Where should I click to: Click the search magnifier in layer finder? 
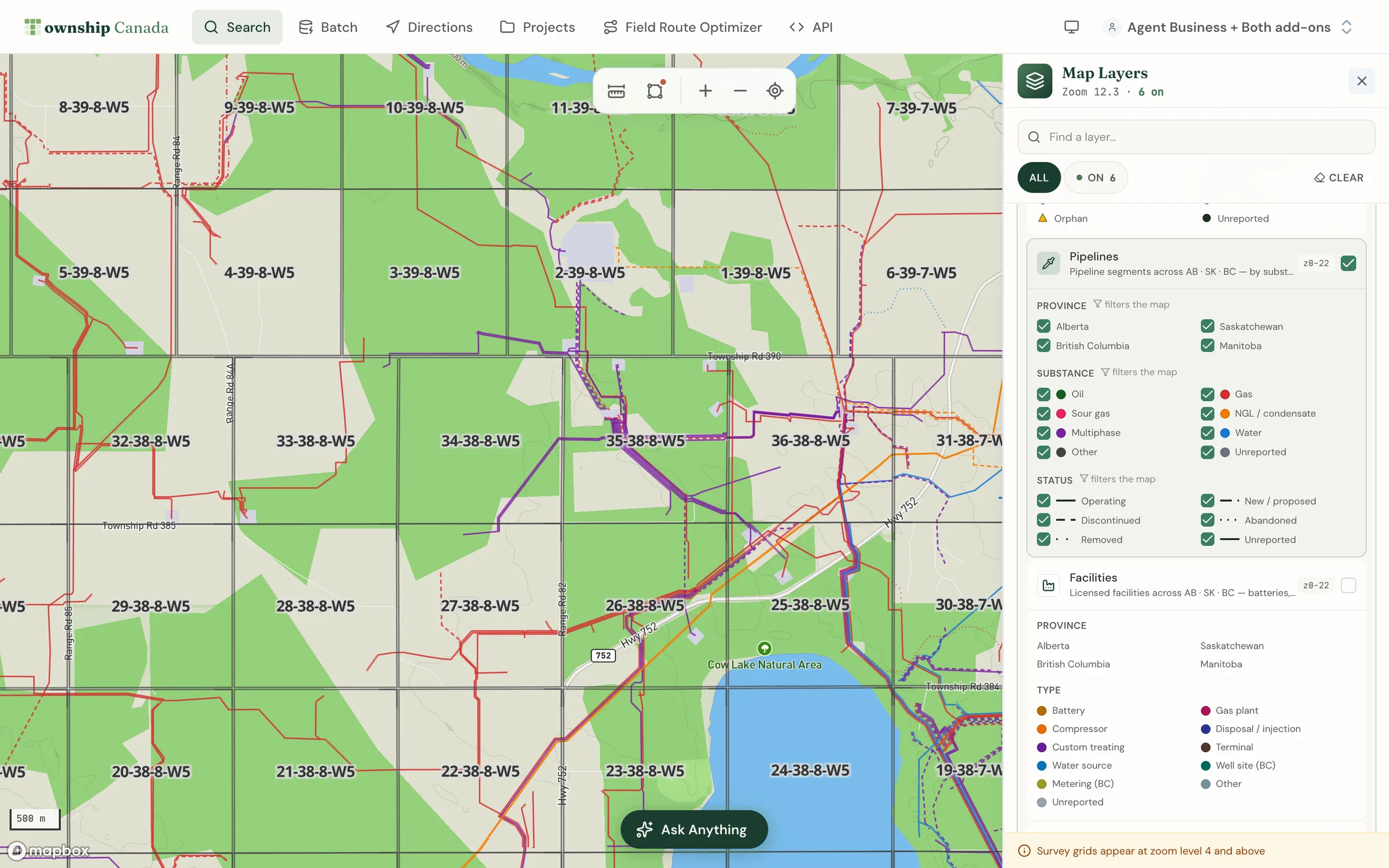pos(1034,137)
